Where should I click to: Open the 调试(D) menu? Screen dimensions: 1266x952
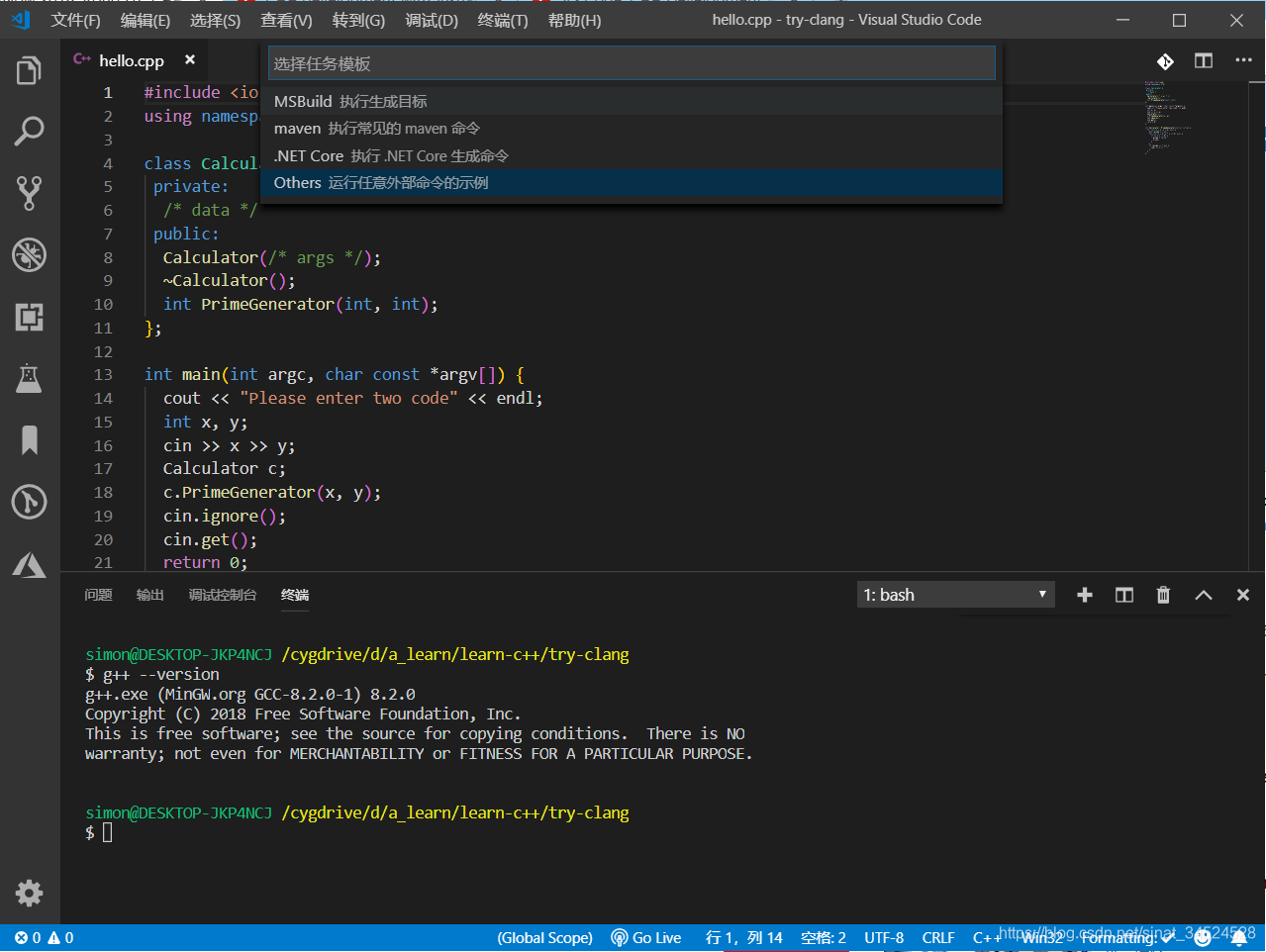(432, 20)
